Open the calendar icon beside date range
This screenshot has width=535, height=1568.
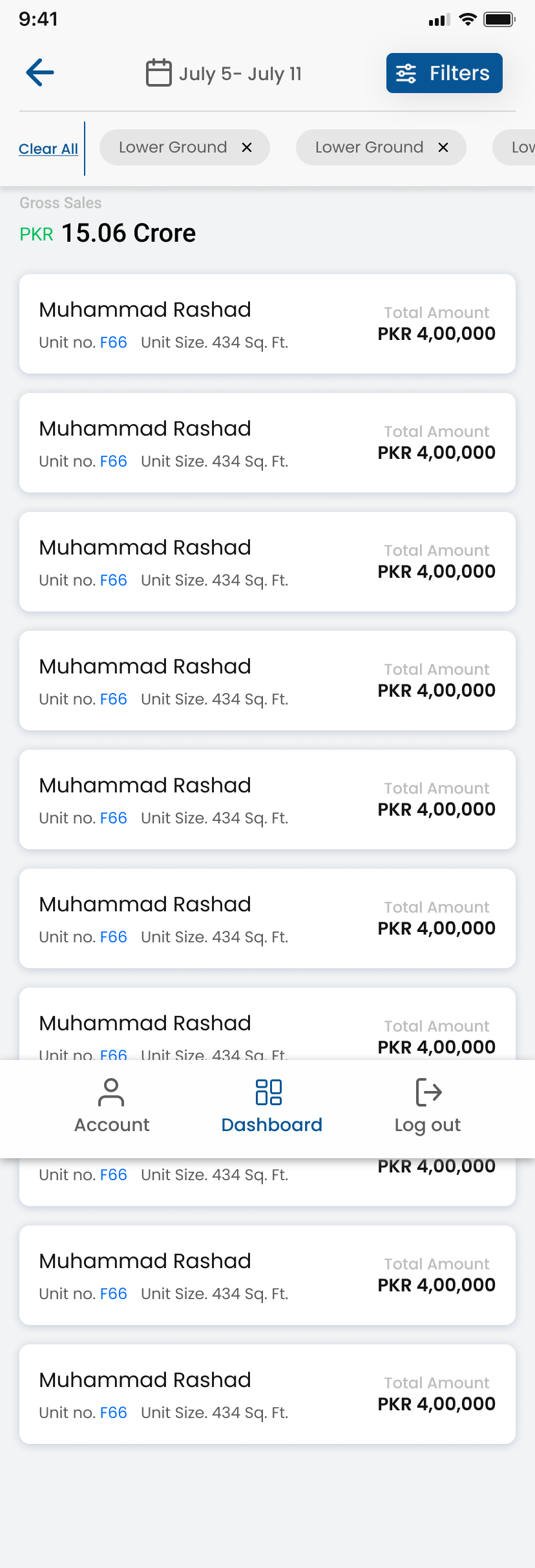click(x=158, y=72)
